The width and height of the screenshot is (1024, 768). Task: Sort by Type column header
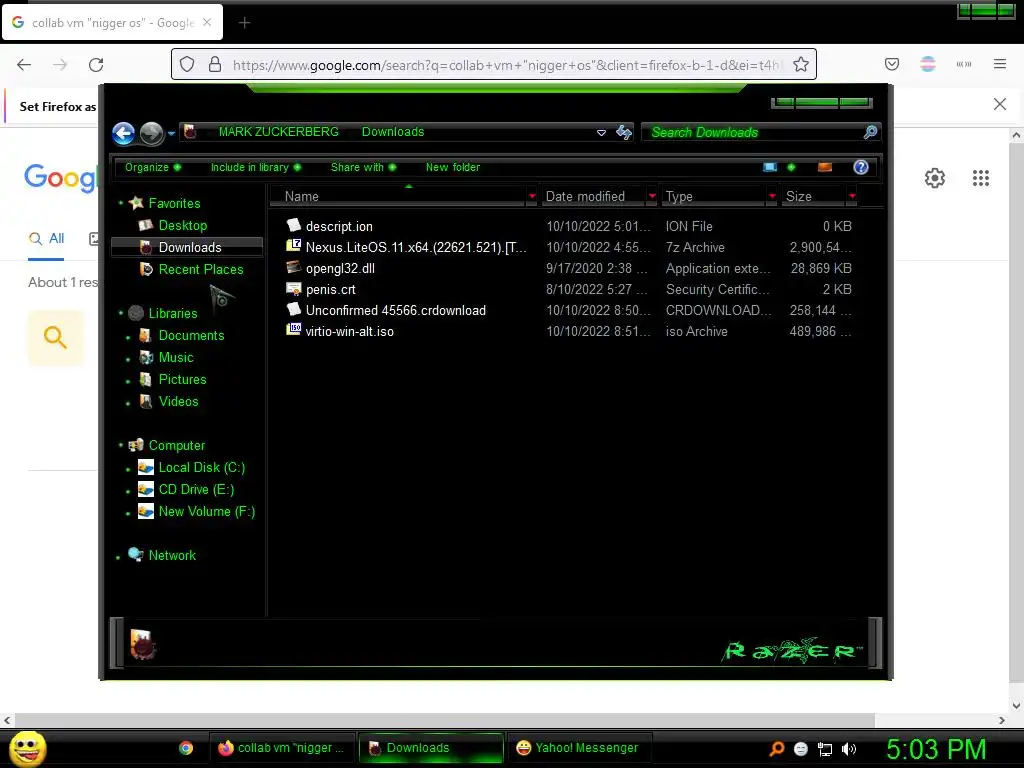click(x=713, y=197)
